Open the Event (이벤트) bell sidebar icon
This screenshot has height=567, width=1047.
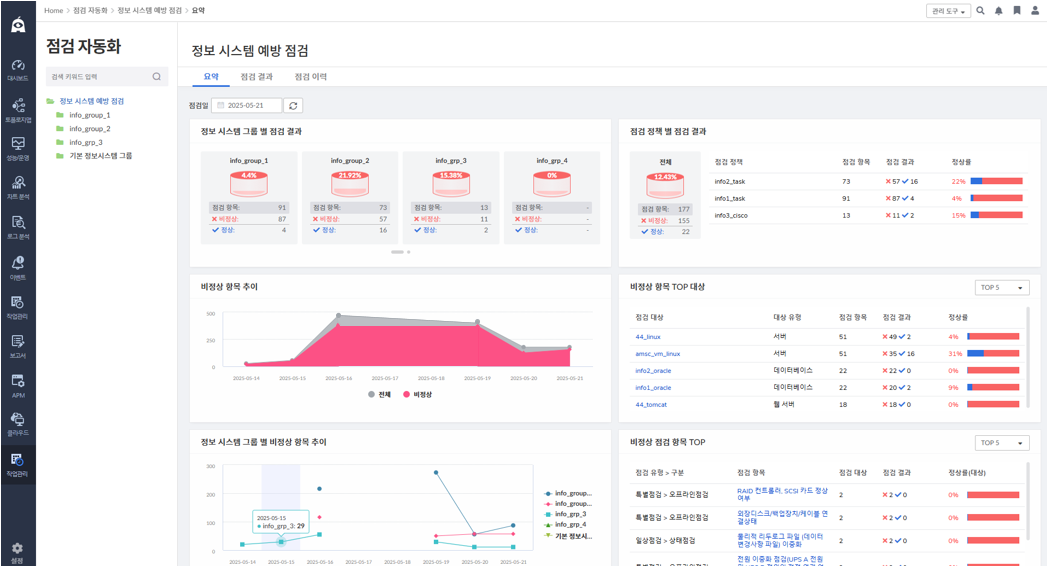18,267
